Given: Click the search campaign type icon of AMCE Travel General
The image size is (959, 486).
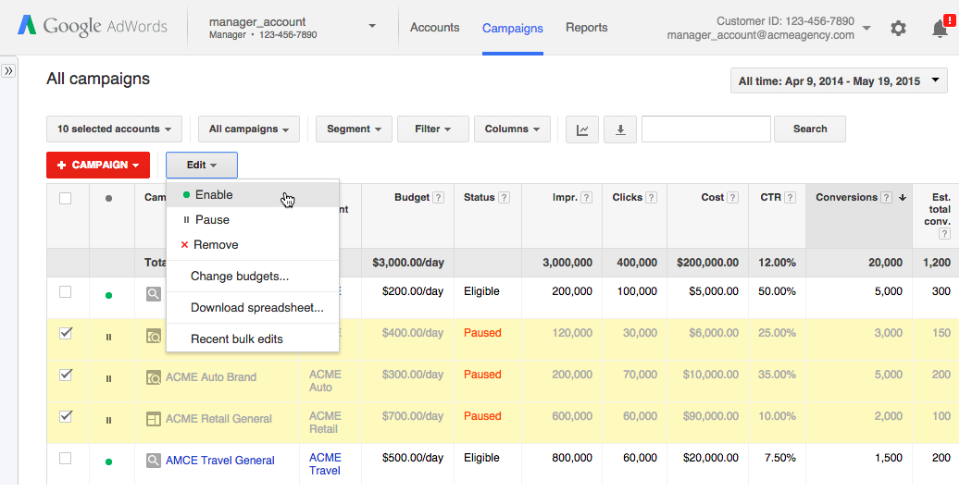Looking at the screenshot, I should [153, 460].
